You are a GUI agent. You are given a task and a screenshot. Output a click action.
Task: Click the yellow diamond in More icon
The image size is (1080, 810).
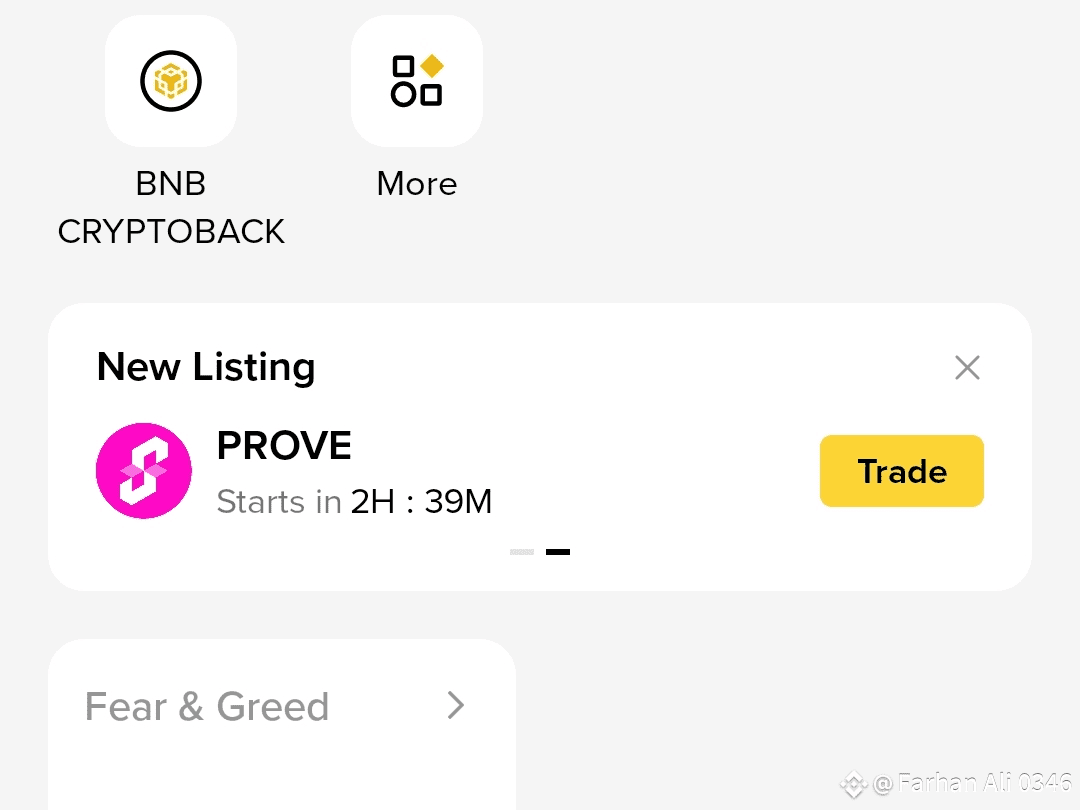(432, 66)
